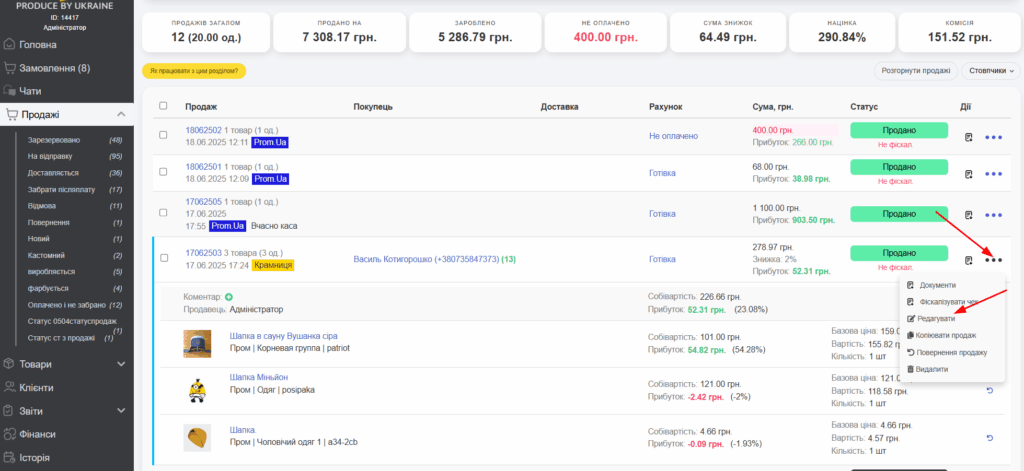This screenshot has height=471, width=1024.
Task: Click the people icon beside Клієнти
Action: pyautogui.click(x=9, y=387)
